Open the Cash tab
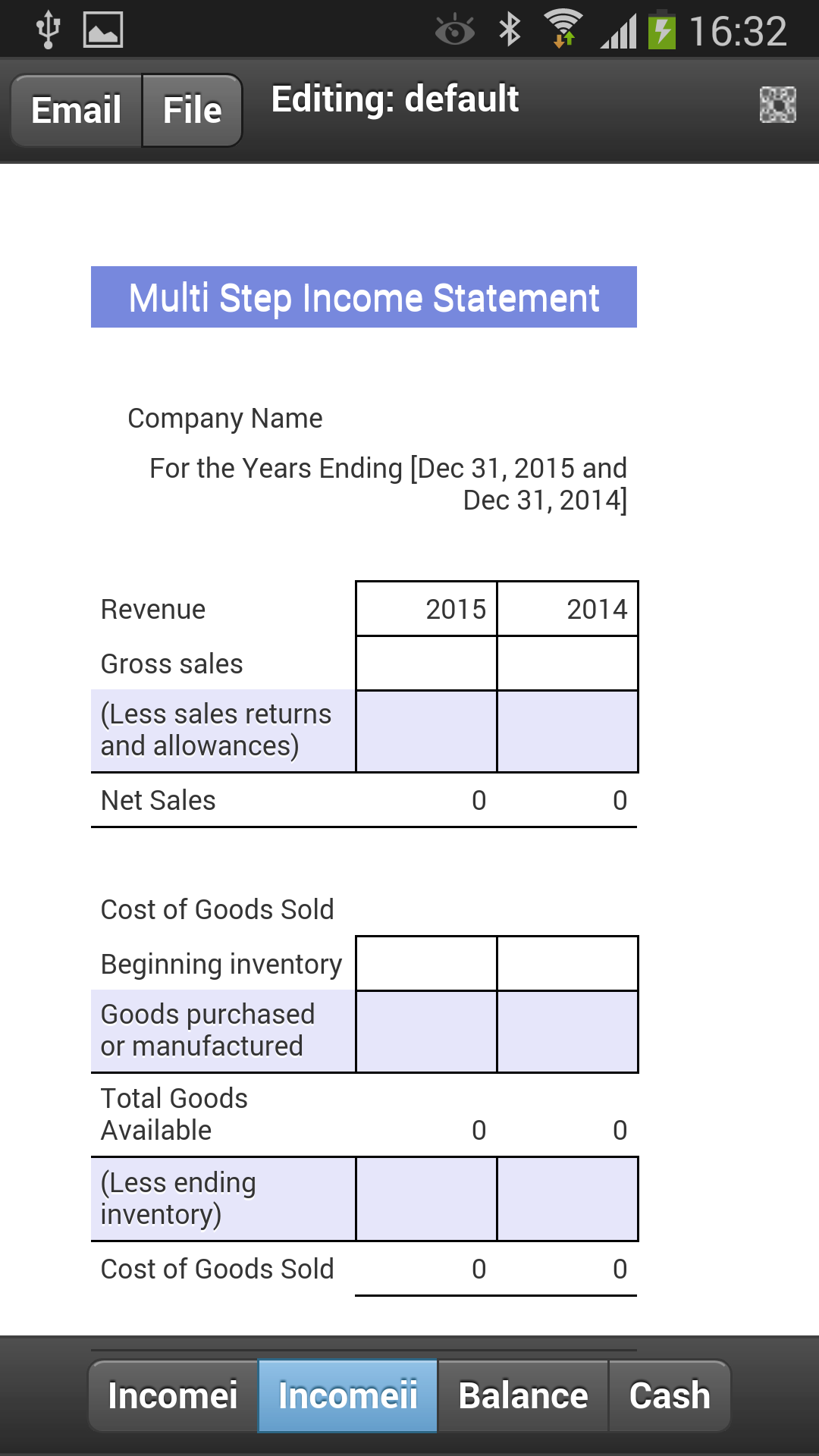This screenshot has height=1456, width=819. 670,1395
